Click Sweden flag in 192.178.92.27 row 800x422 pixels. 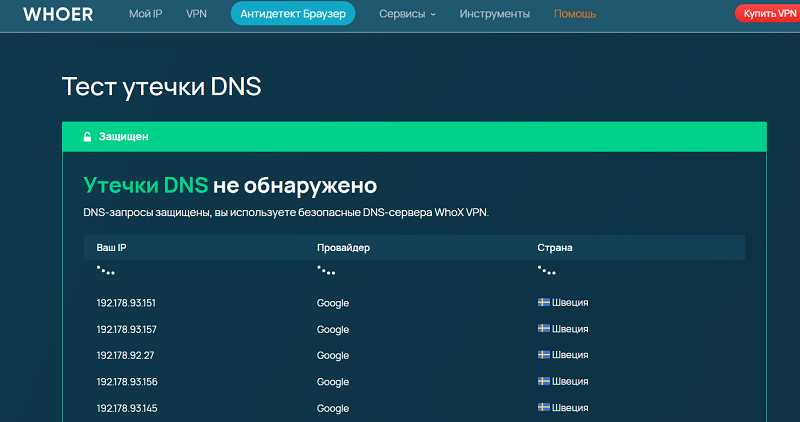543,354
